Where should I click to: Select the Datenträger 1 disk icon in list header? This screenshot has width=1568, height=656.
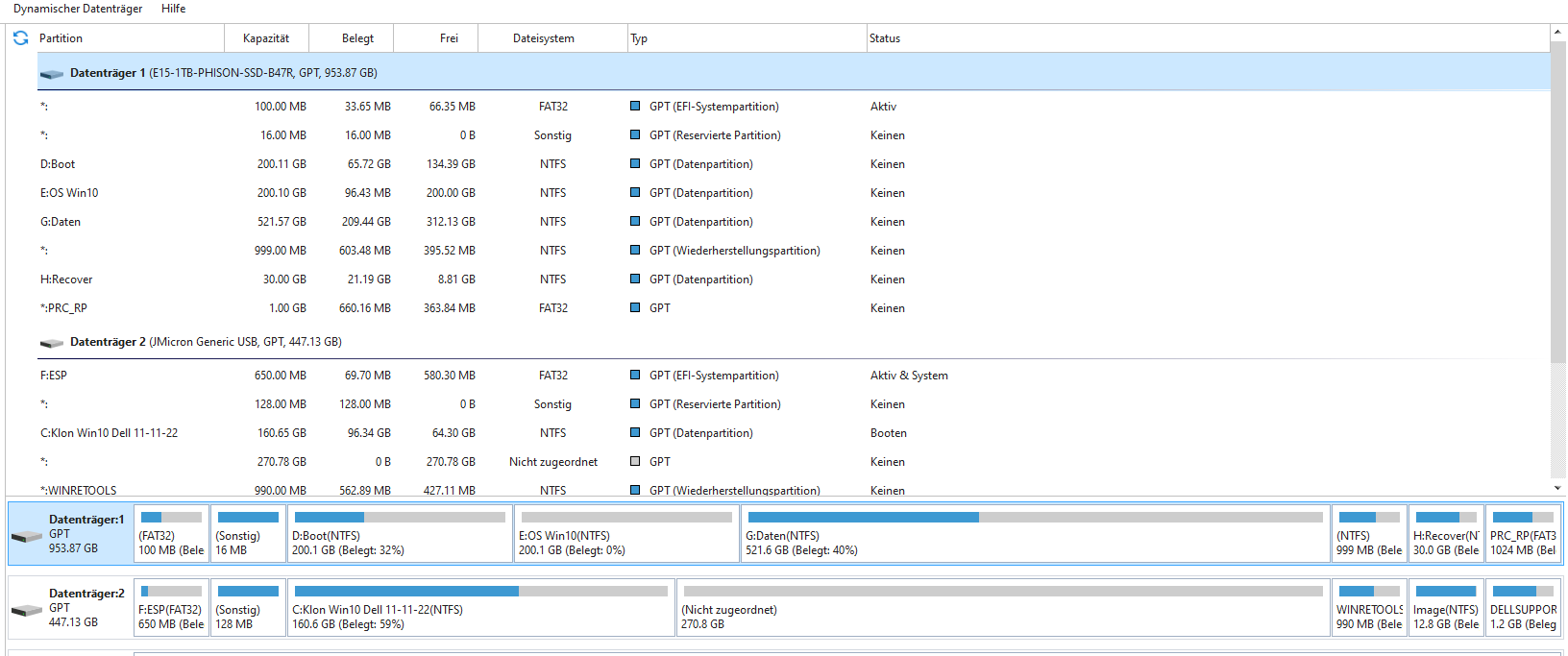pos(52,74)
